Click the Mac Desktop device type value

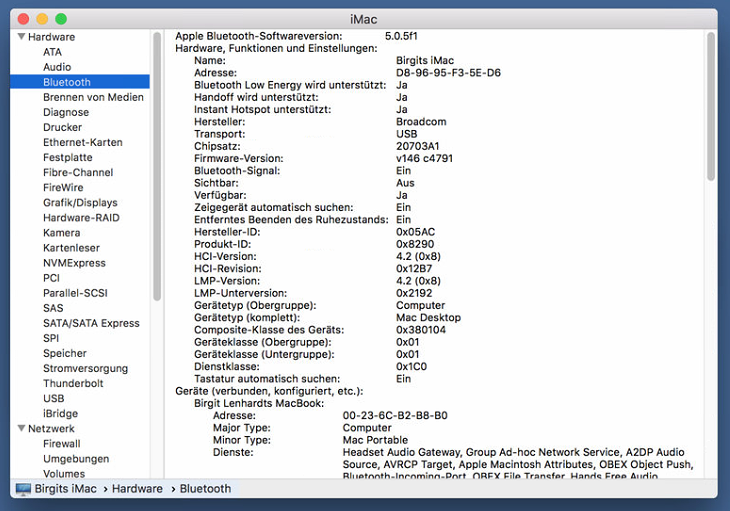click(x=428, y=317)
